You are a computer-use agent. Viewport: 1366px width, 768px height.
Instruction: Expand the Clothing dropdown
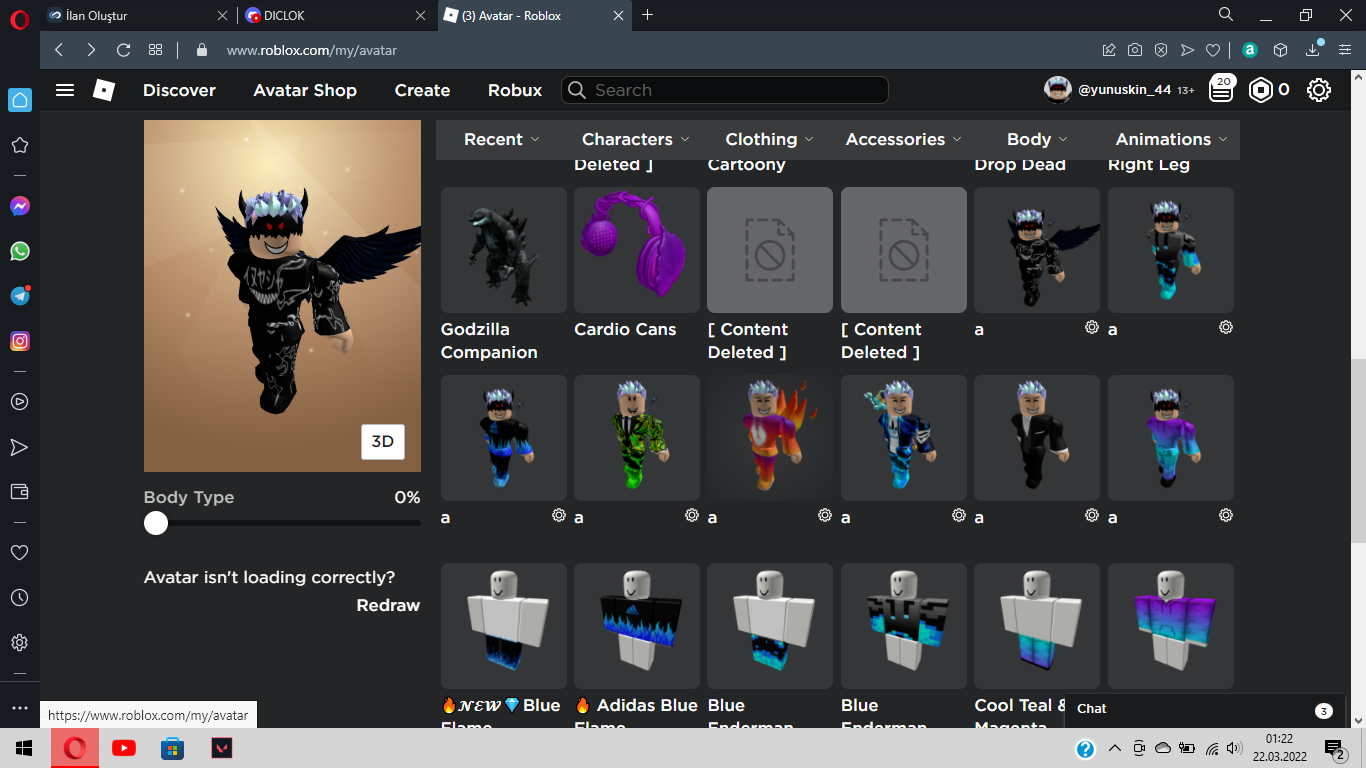point(769,139)
